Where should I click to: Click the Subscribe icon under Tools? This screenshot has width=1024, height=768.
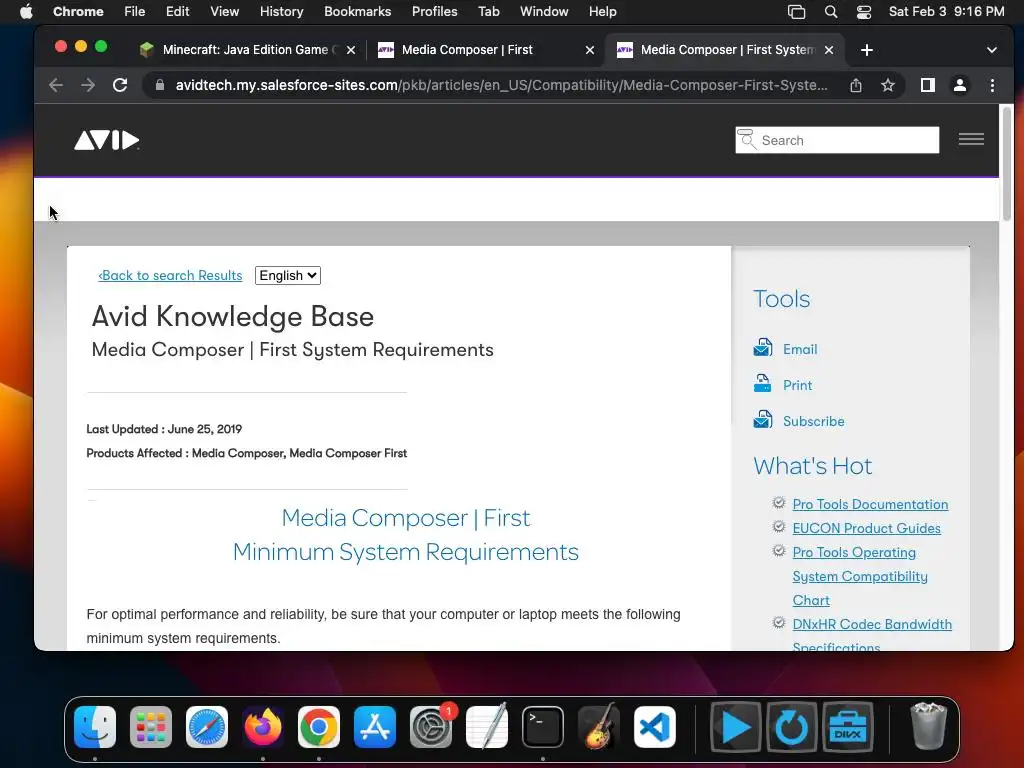point(763,419)
